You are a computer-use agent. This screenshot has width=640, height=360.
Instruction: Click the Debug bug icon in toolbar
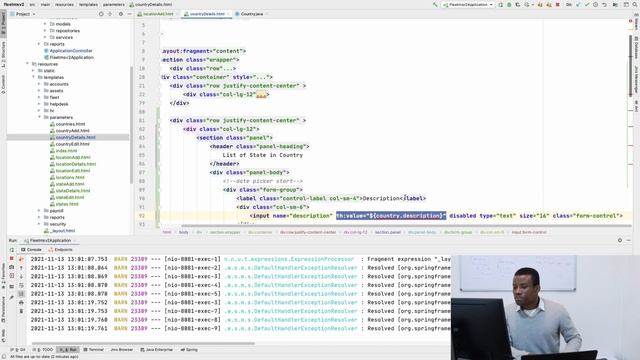click(509, 4)
